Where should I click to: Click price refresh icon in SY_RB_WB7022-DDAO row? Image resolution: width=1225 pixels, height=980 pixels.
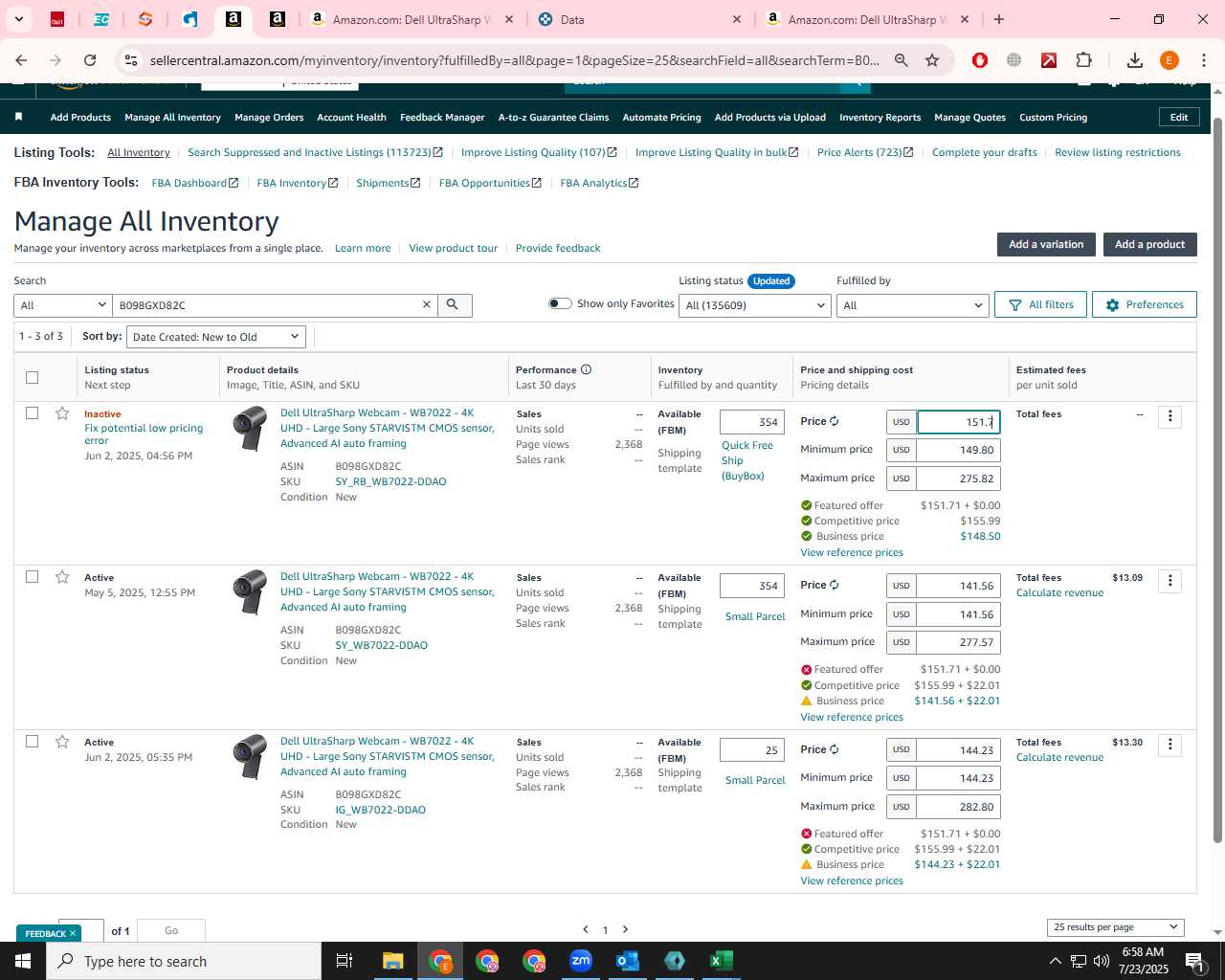(x=835, y=421)
